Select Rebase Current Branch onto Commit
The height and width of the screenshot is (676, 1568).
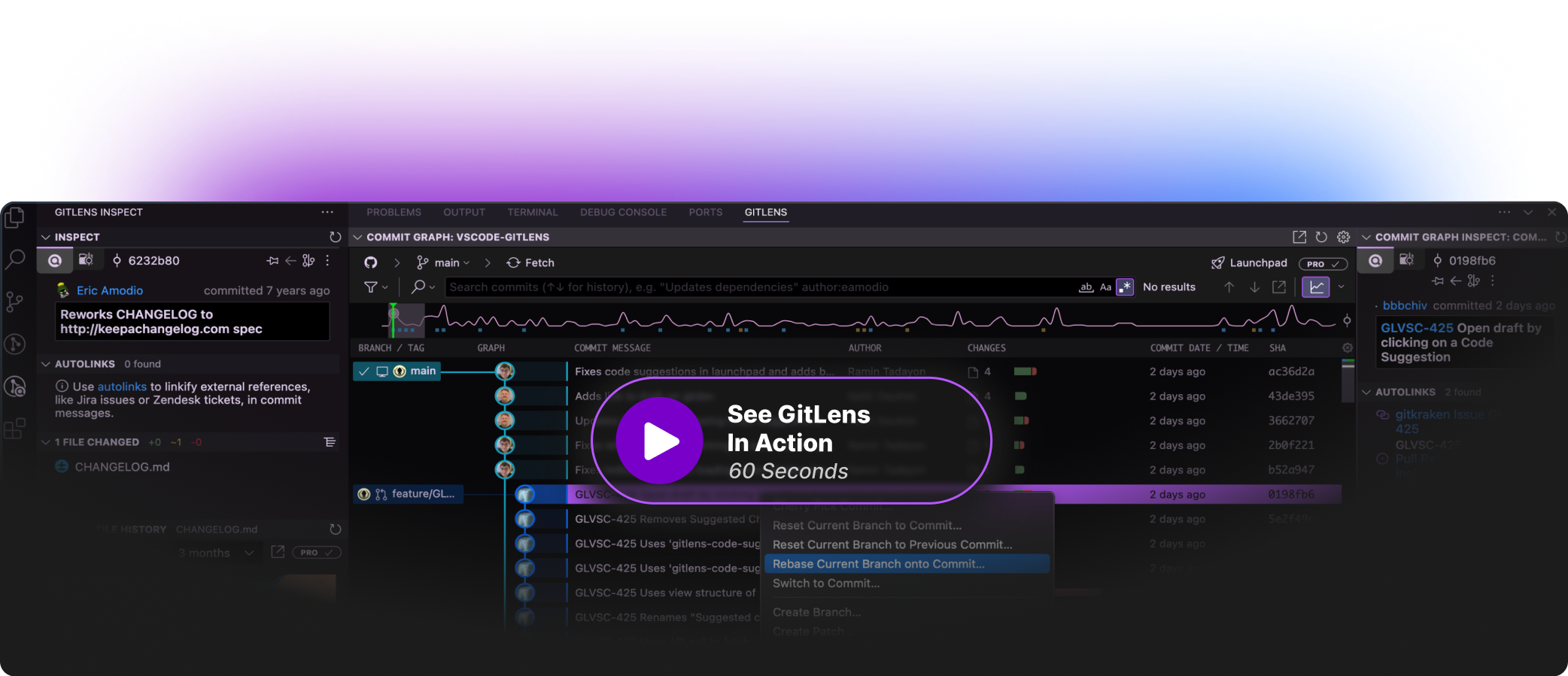click(878, 564)
